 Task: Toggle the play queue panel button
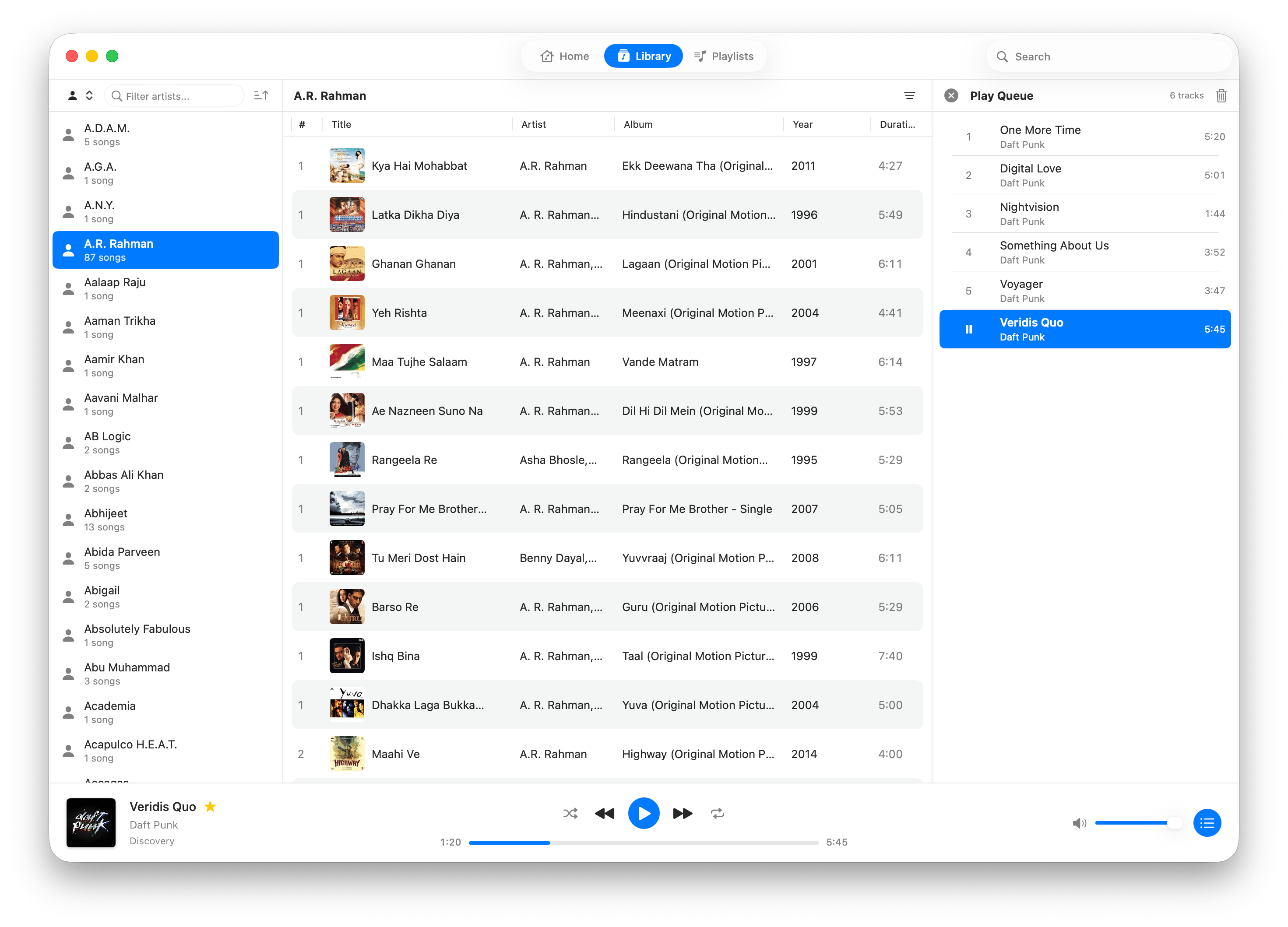(x=1207, y=823)
